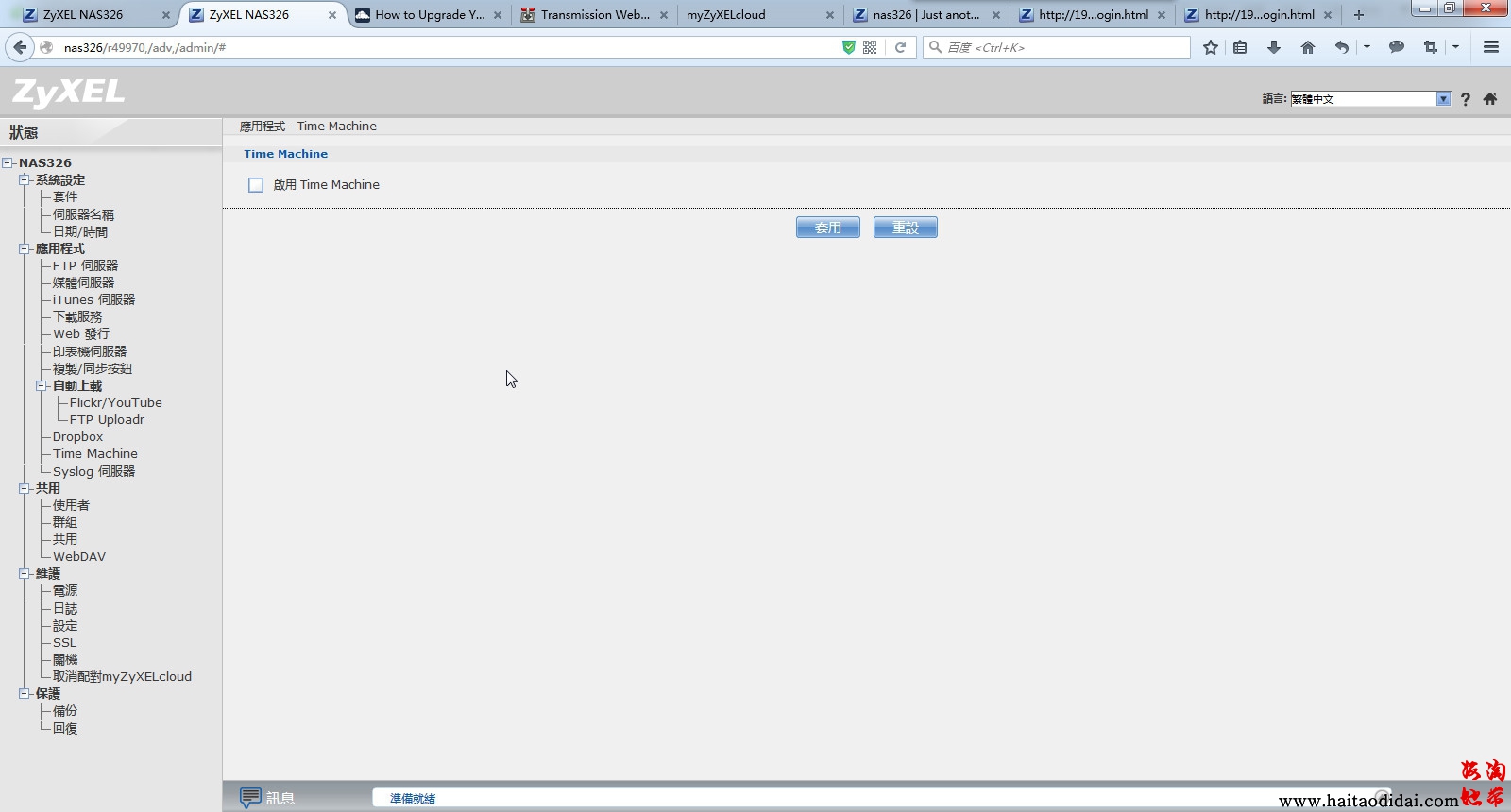Click the 重設 reset button
This screenshot has width=1511, height=812.
[x=905, y=228]
